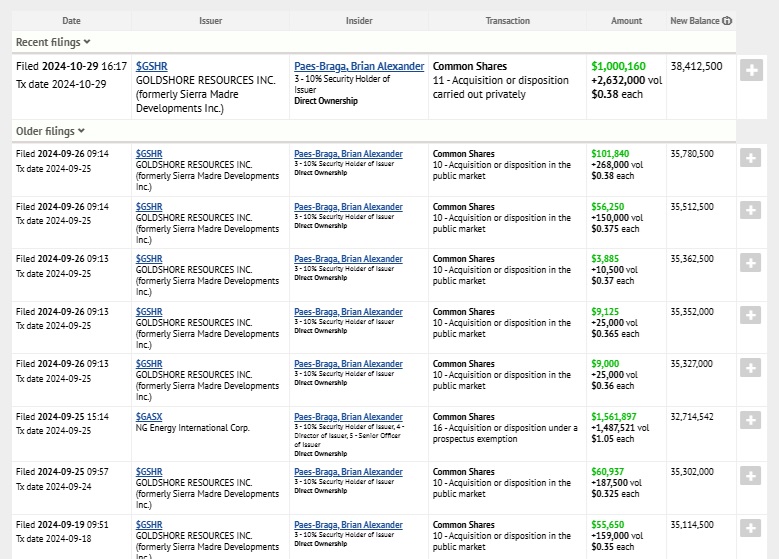
Task: Open the $GASX ticker link
Action: coord(149,417)
